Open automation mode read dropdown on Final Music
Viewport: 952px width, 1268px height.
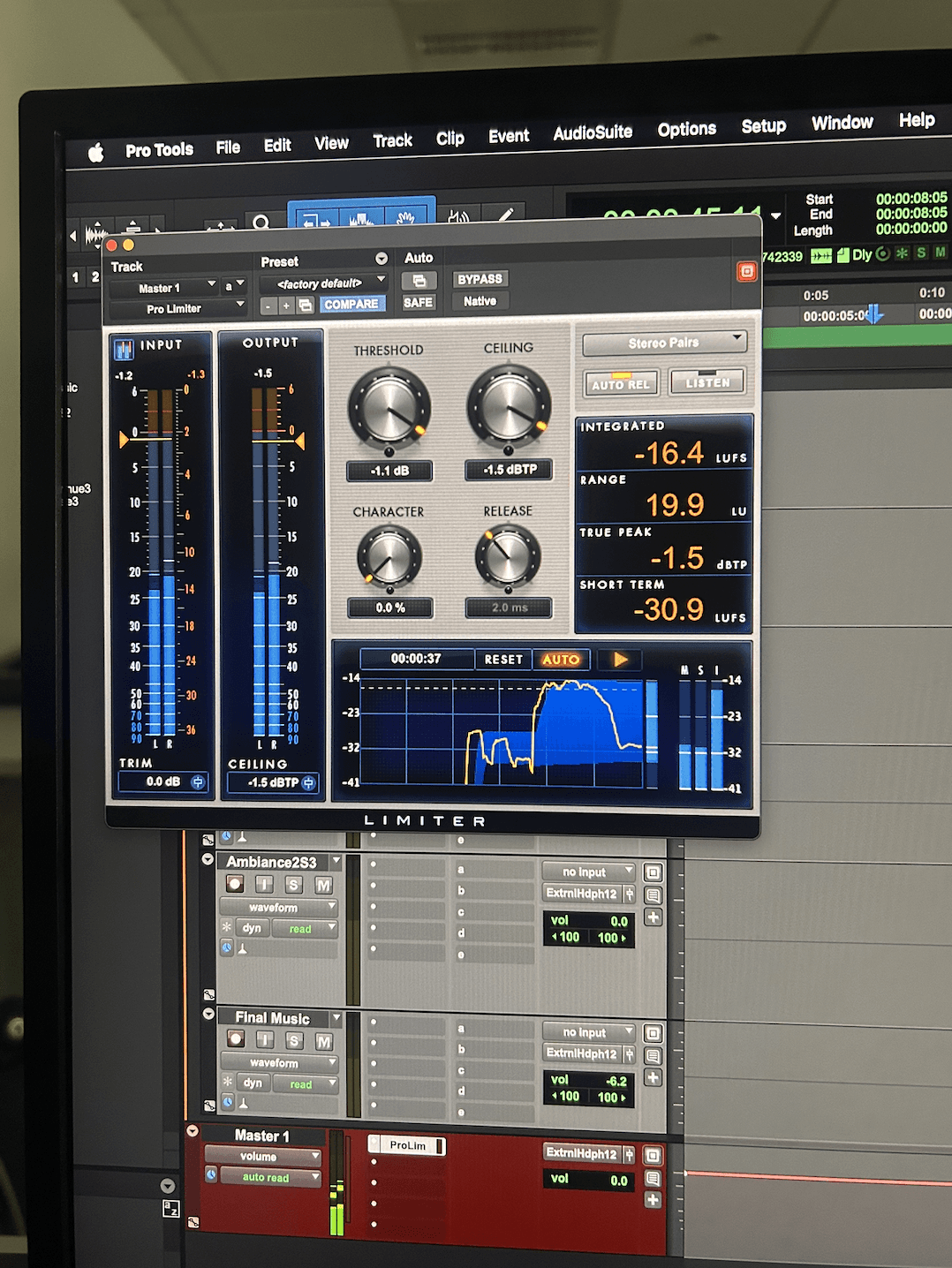point(305,1084)
